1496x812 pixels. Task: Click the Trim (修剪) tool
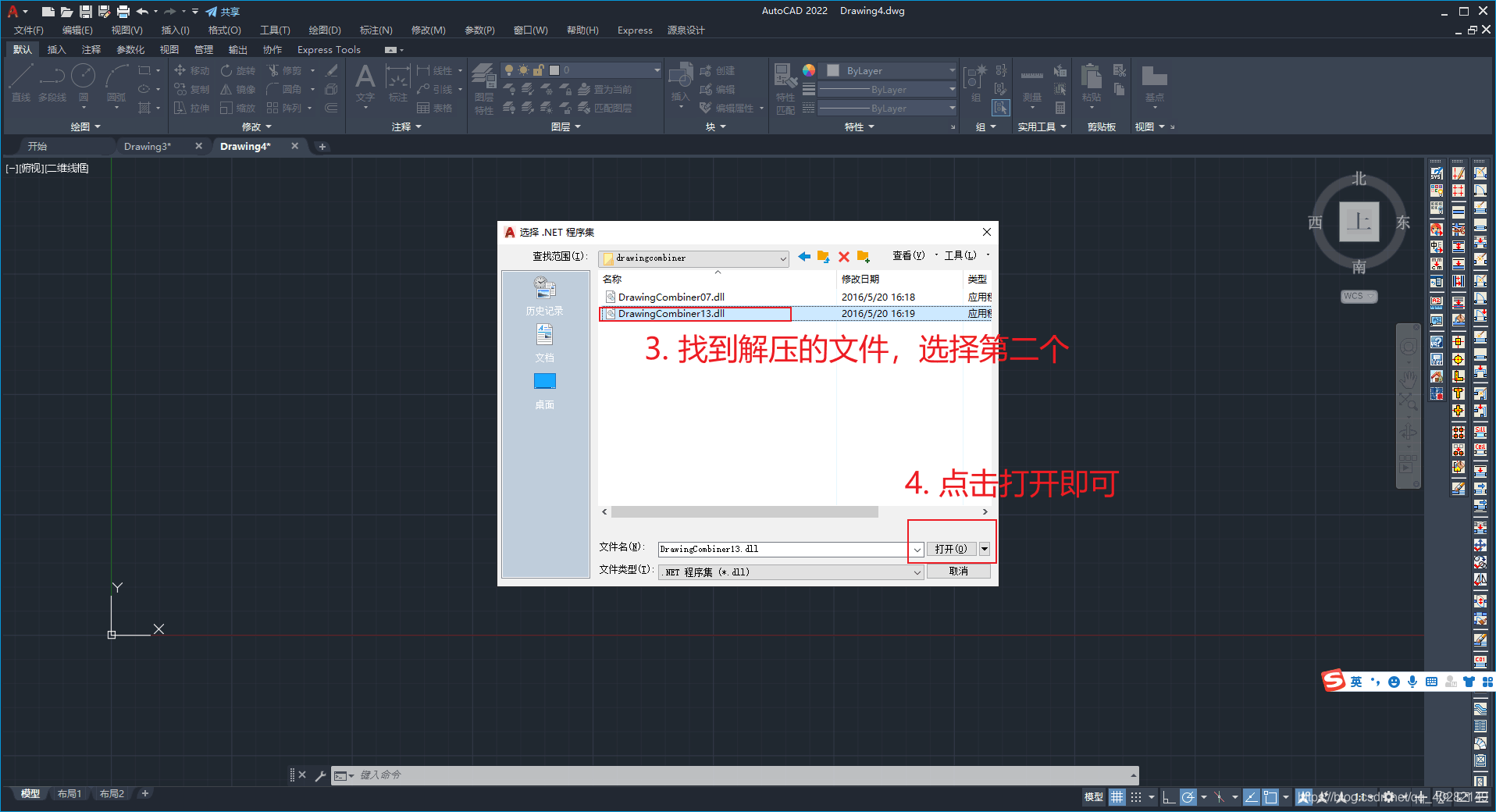pyautogui.click(x=284, y=70)
